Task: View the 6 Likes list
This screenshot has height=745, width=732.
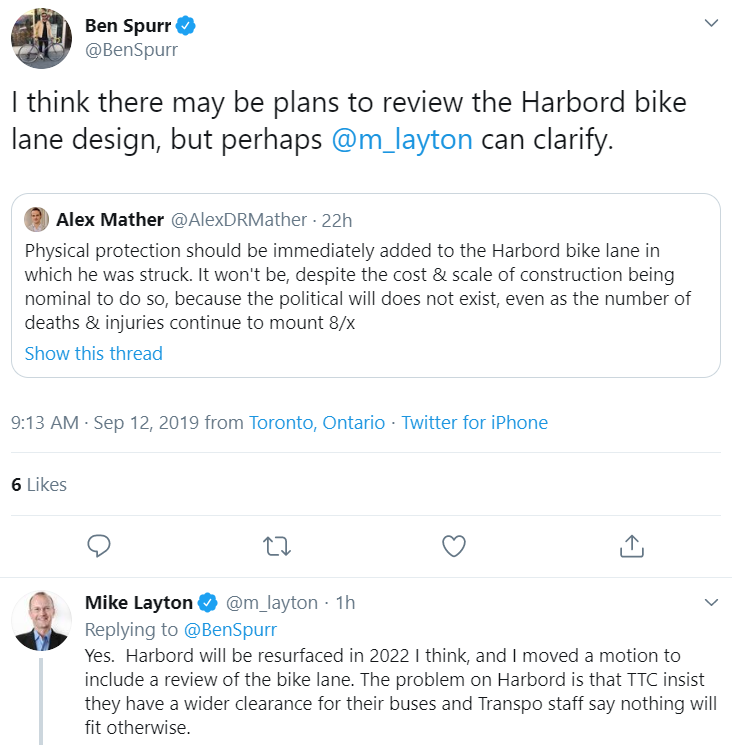Action: click(x=39, y=485)
